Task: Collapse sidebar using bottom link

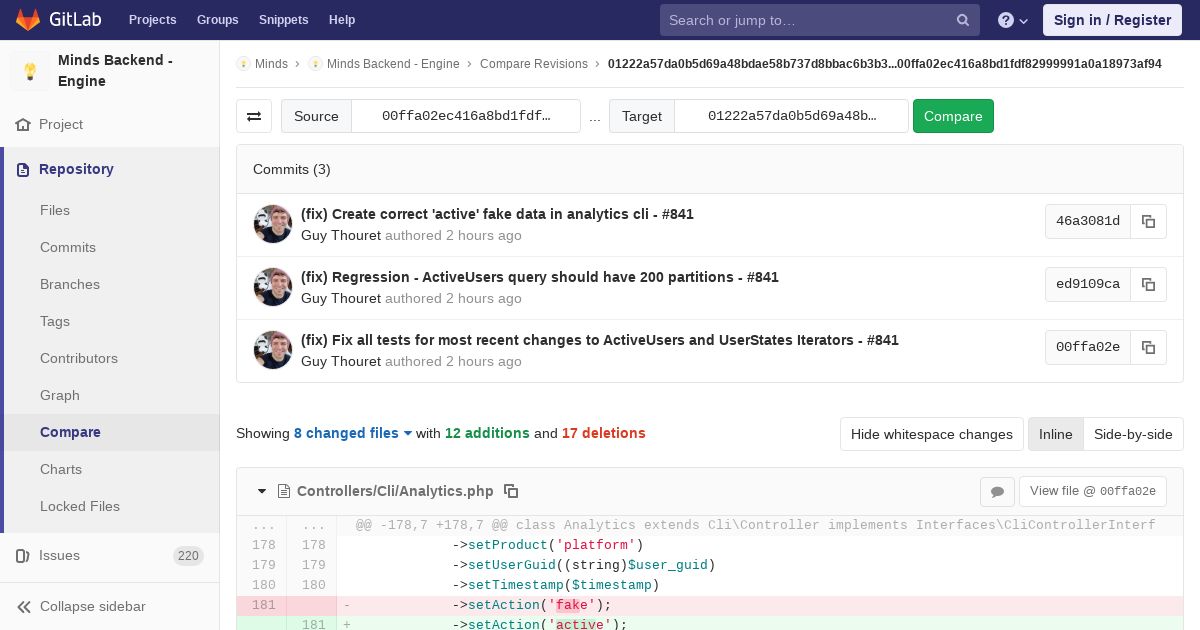Action: tap(92, 606)
